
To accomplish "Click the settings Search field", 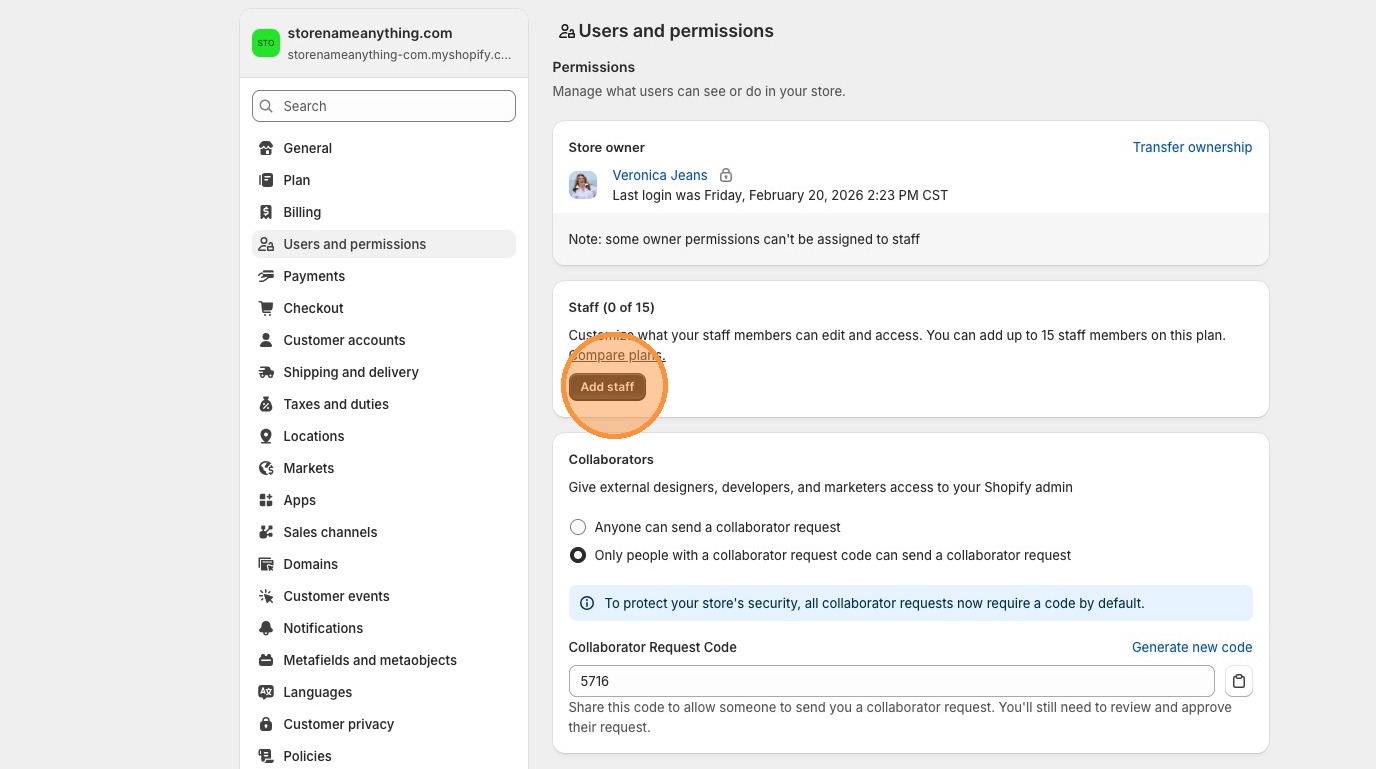I will tap(384, 106).
